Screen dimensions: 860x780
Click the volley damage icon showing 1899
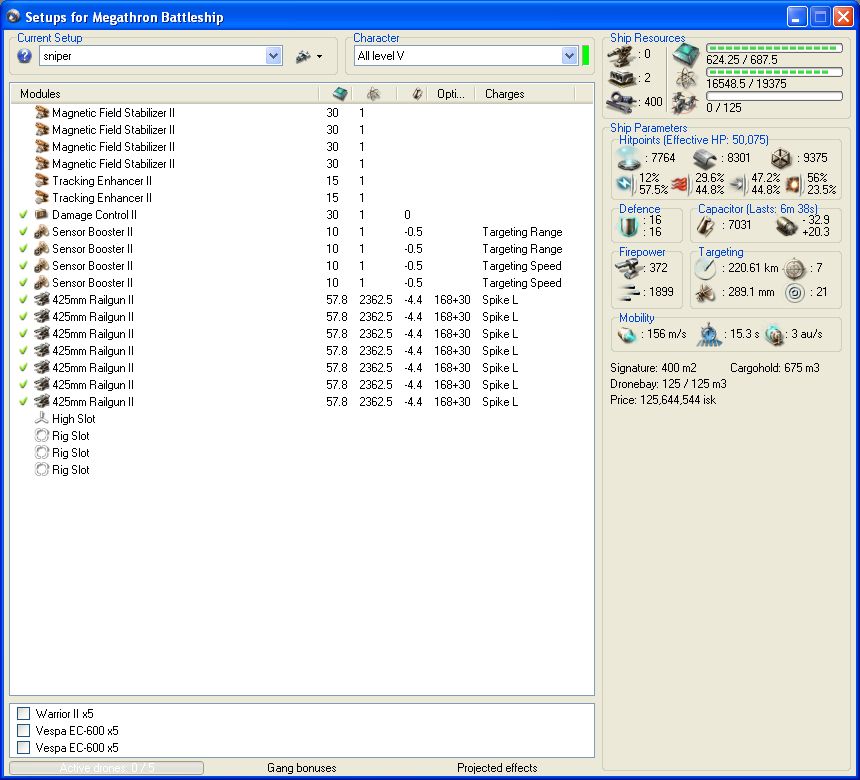pyautogui.click(x=629, y=292)
